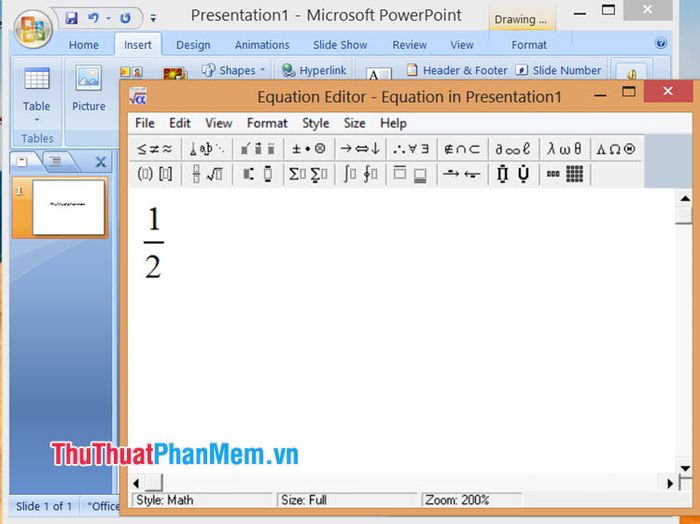Select slide 1 thumbnail

(68, 207)
